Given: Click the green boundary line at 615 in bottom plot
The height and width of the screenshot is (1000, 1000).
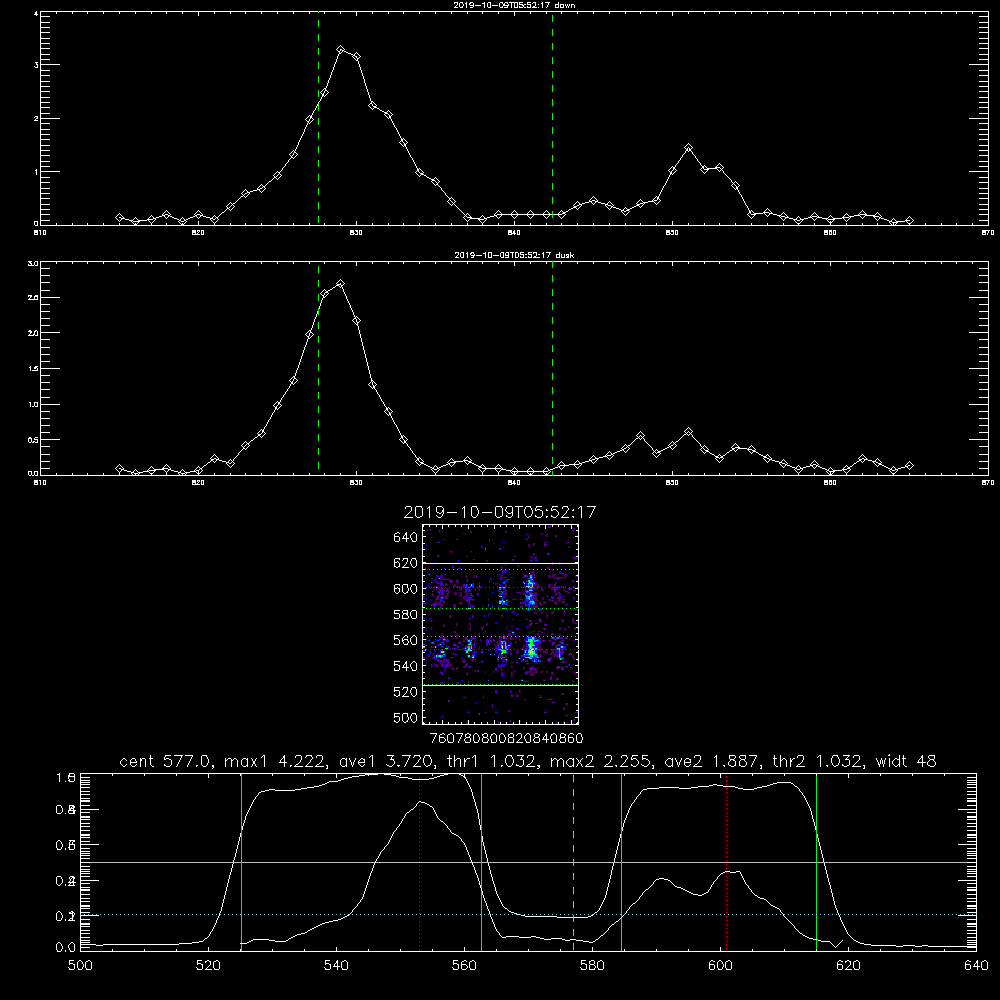Looking at the screenshot, I should click(x=816, y=862).
